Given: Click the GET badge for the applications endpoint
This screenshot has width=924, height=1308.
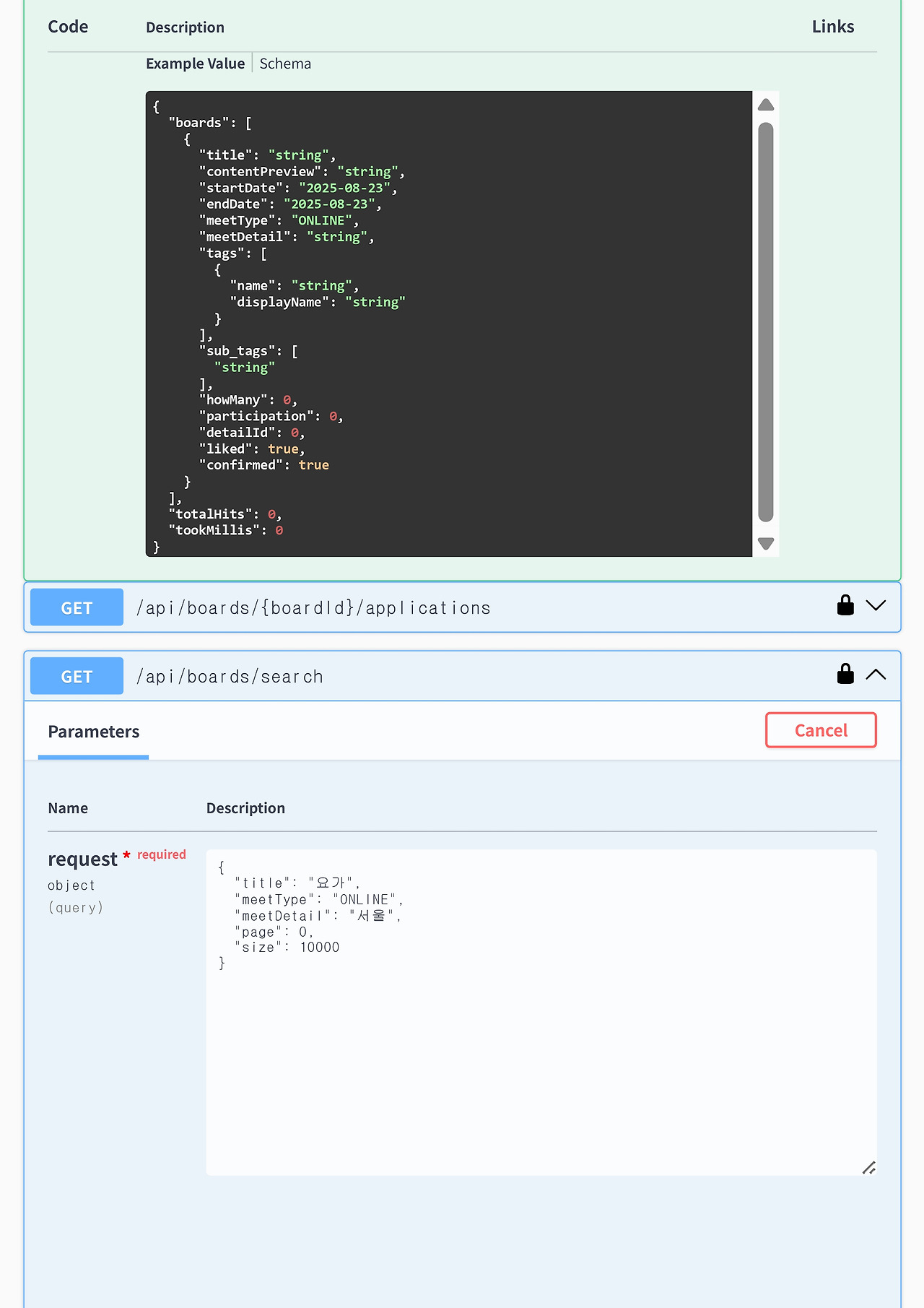Looking at the screenshot, I should click(77, 607).
